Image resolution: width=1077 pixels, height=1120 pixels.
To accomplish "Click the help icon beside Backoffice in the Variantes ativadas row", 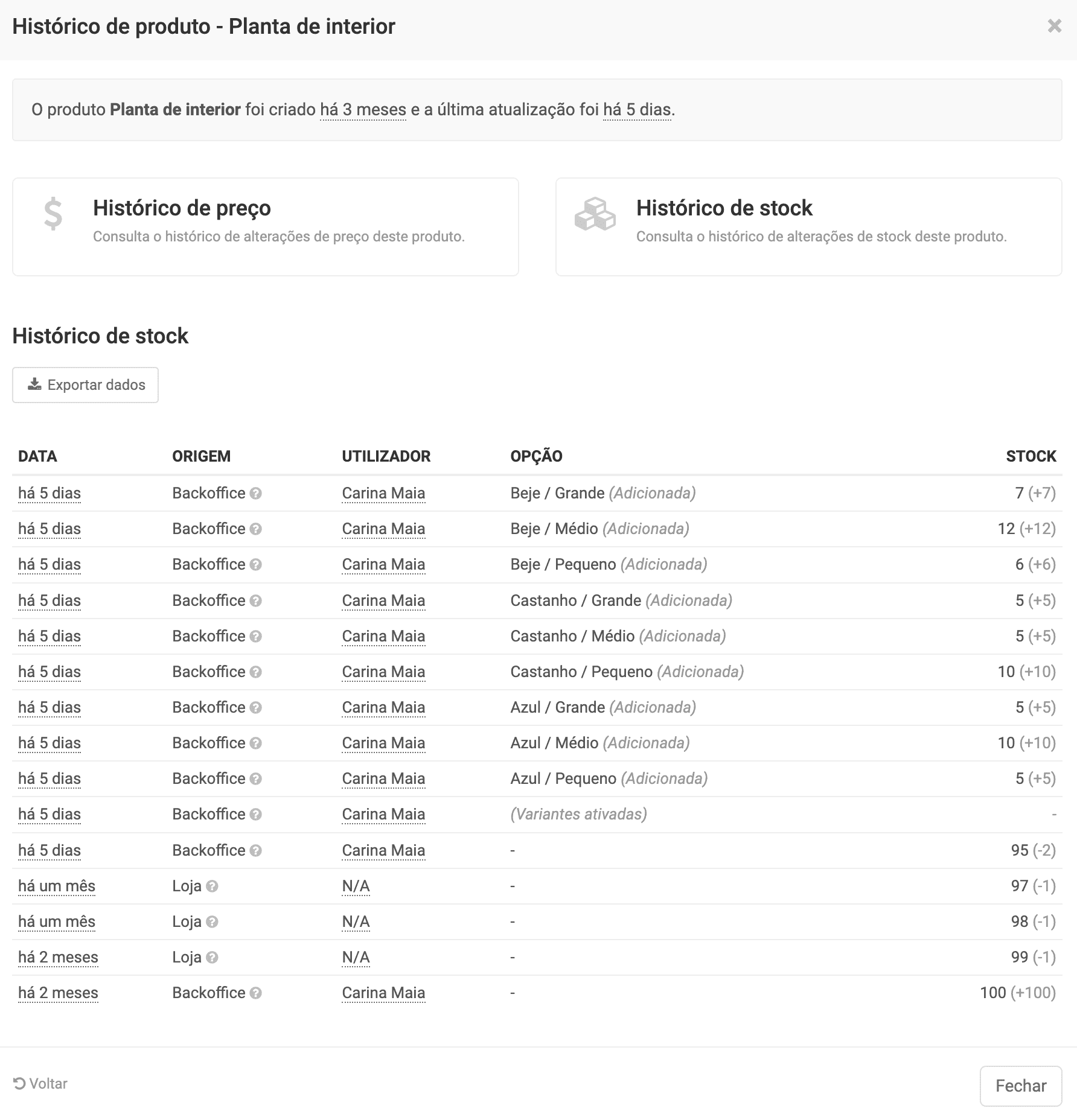I will tap(255, 815).
